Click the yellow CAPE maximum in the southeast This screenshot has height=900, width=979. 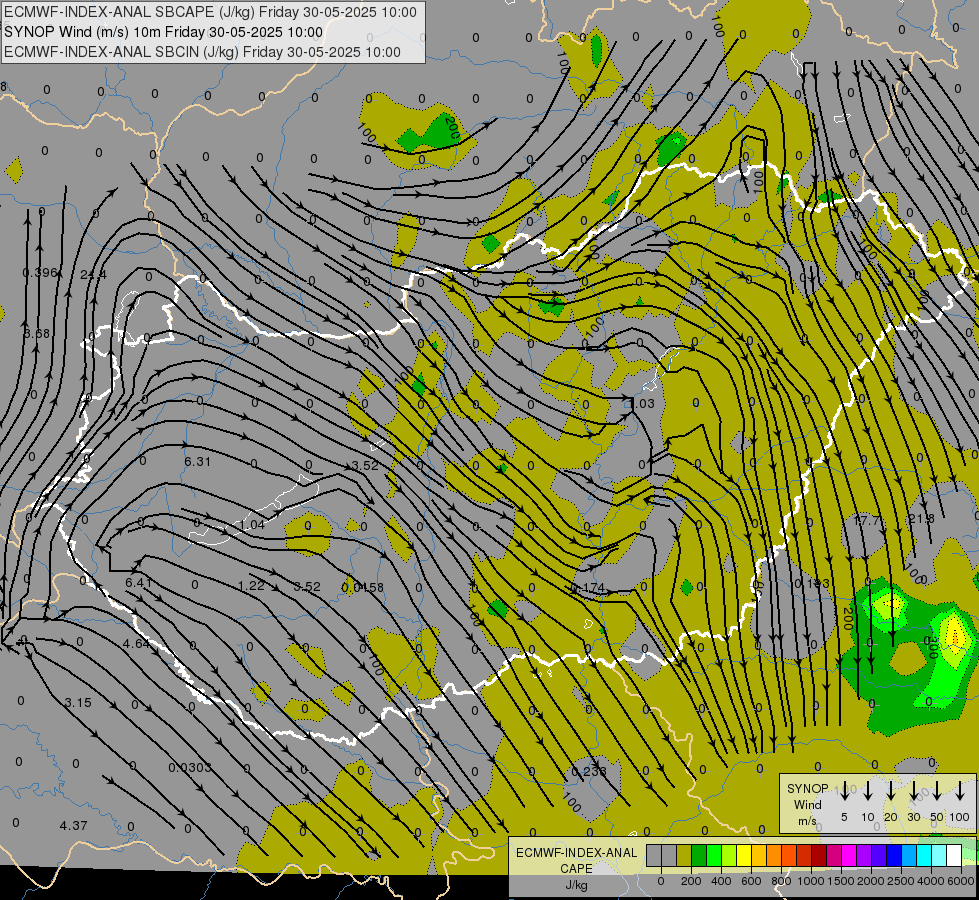click(955, 635)
